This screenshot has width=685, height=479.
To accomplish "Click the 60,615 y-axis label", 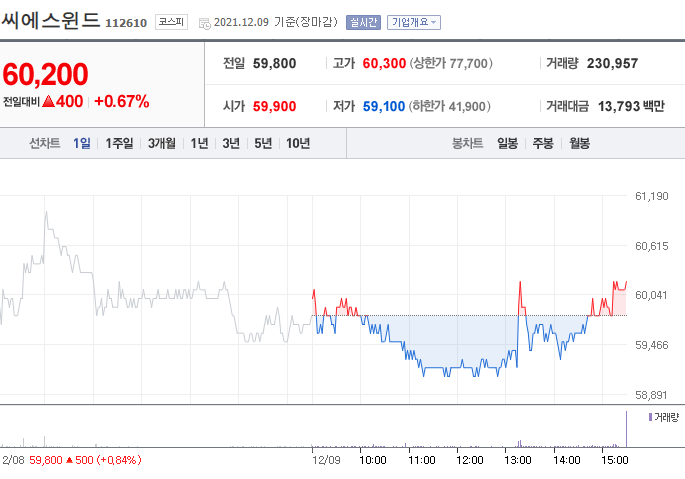I will (x=651, y=246).
